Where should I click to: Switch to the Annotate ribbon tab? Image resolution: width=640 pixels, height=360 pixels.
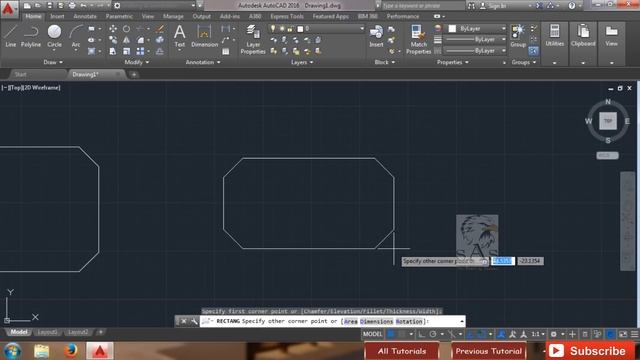tap(85, 16)
